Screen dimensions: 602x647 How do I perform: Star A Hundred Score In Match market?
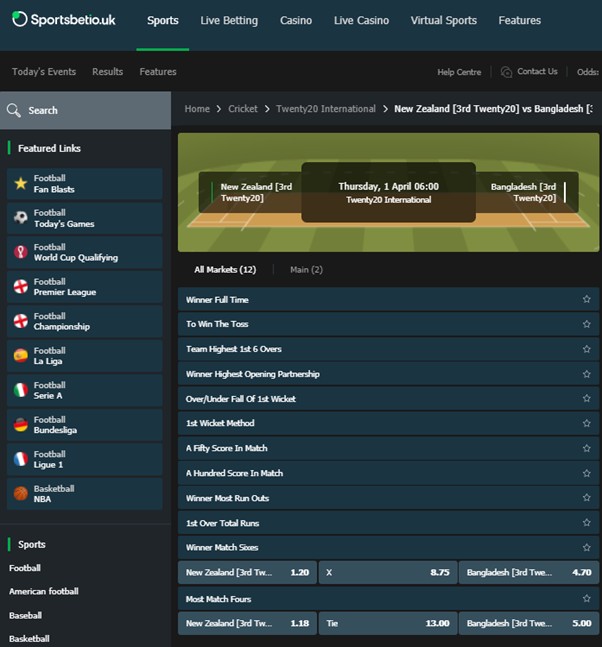[586, 473]
